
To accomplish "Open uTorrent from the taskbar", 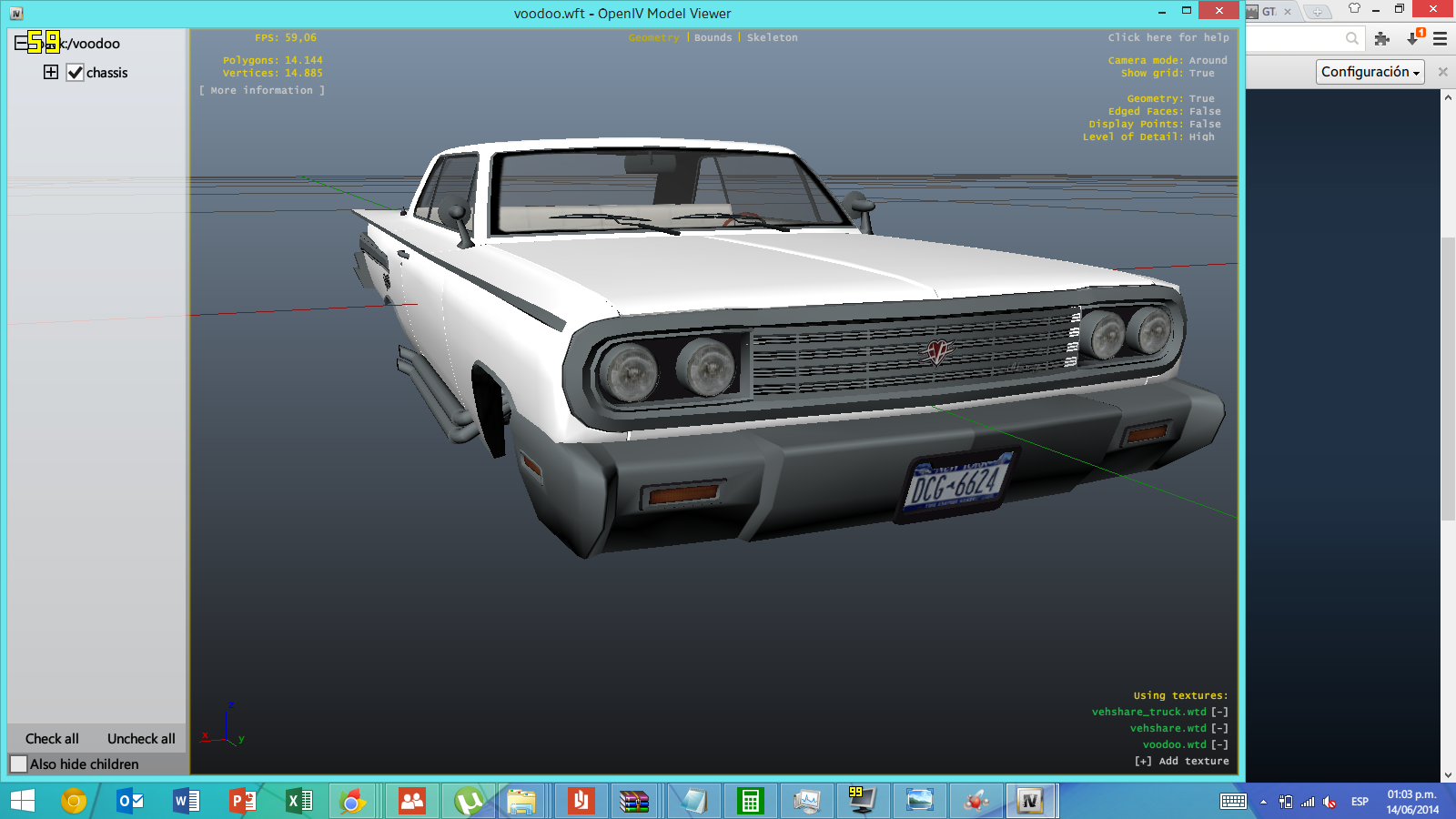I will [x=468, y=801].
